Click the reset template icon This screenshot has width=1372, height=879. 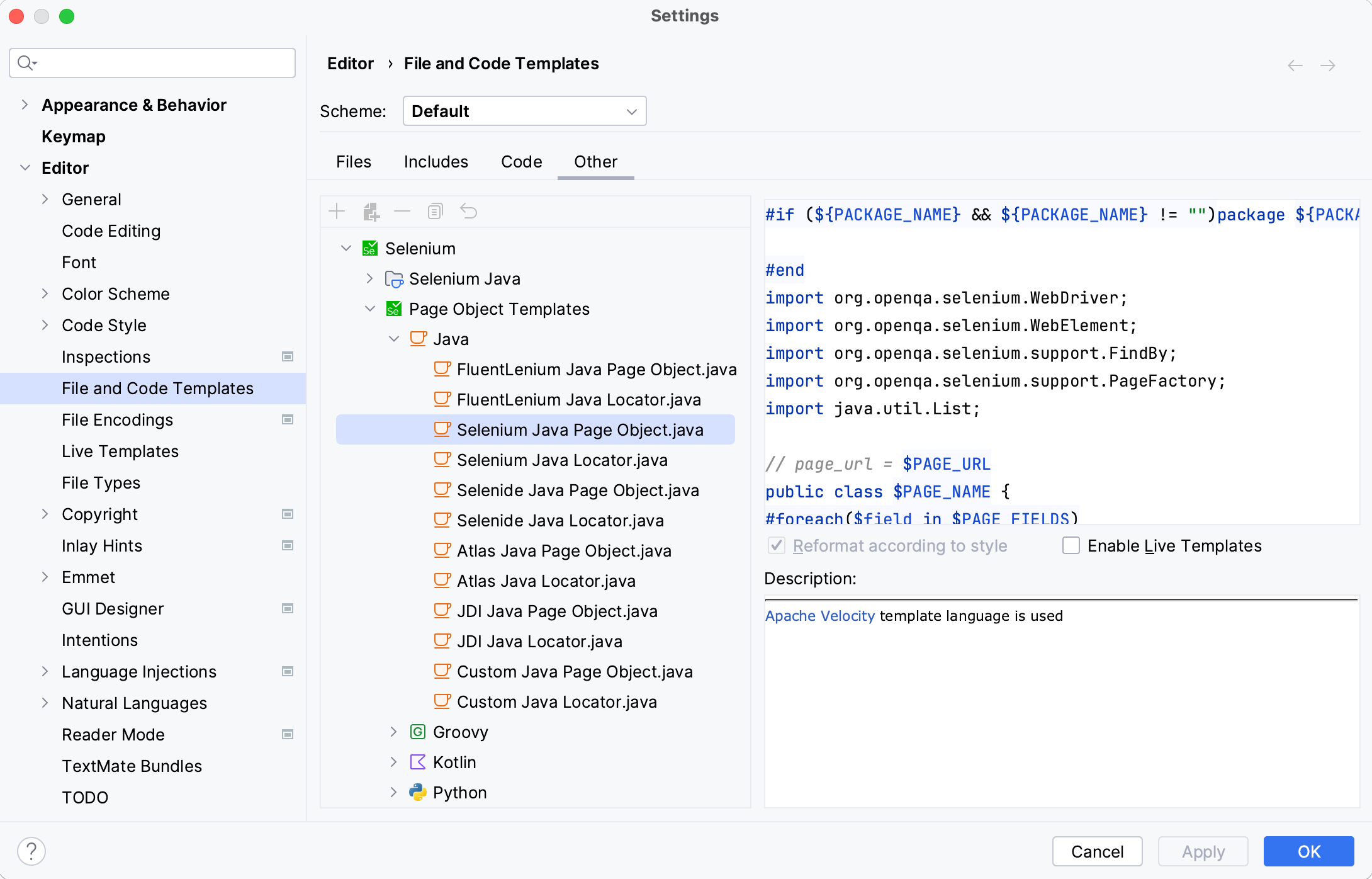(x=468, y=212)
